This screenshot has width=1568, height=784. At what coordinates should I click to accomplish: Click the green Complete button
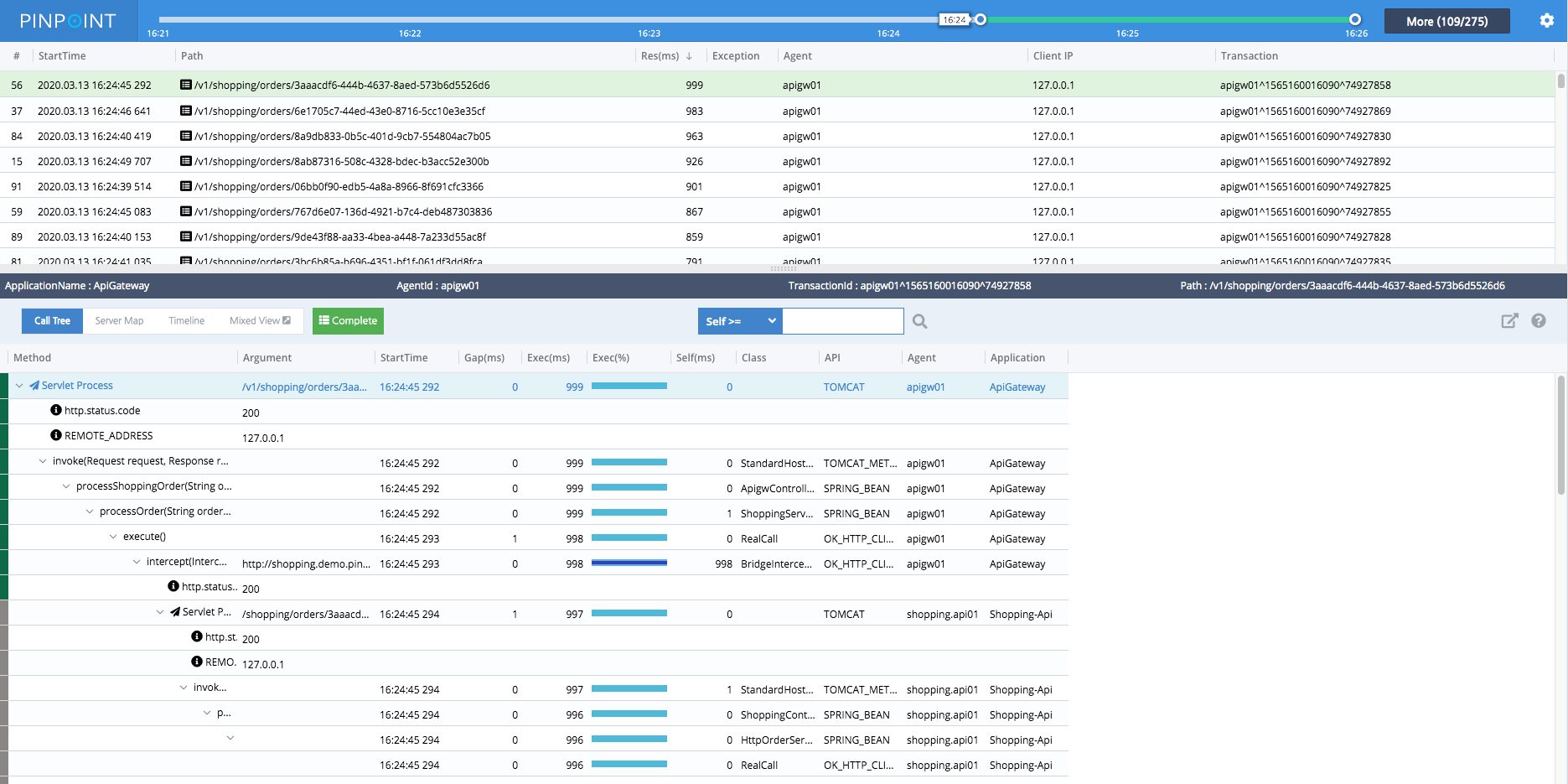point(348,320)
